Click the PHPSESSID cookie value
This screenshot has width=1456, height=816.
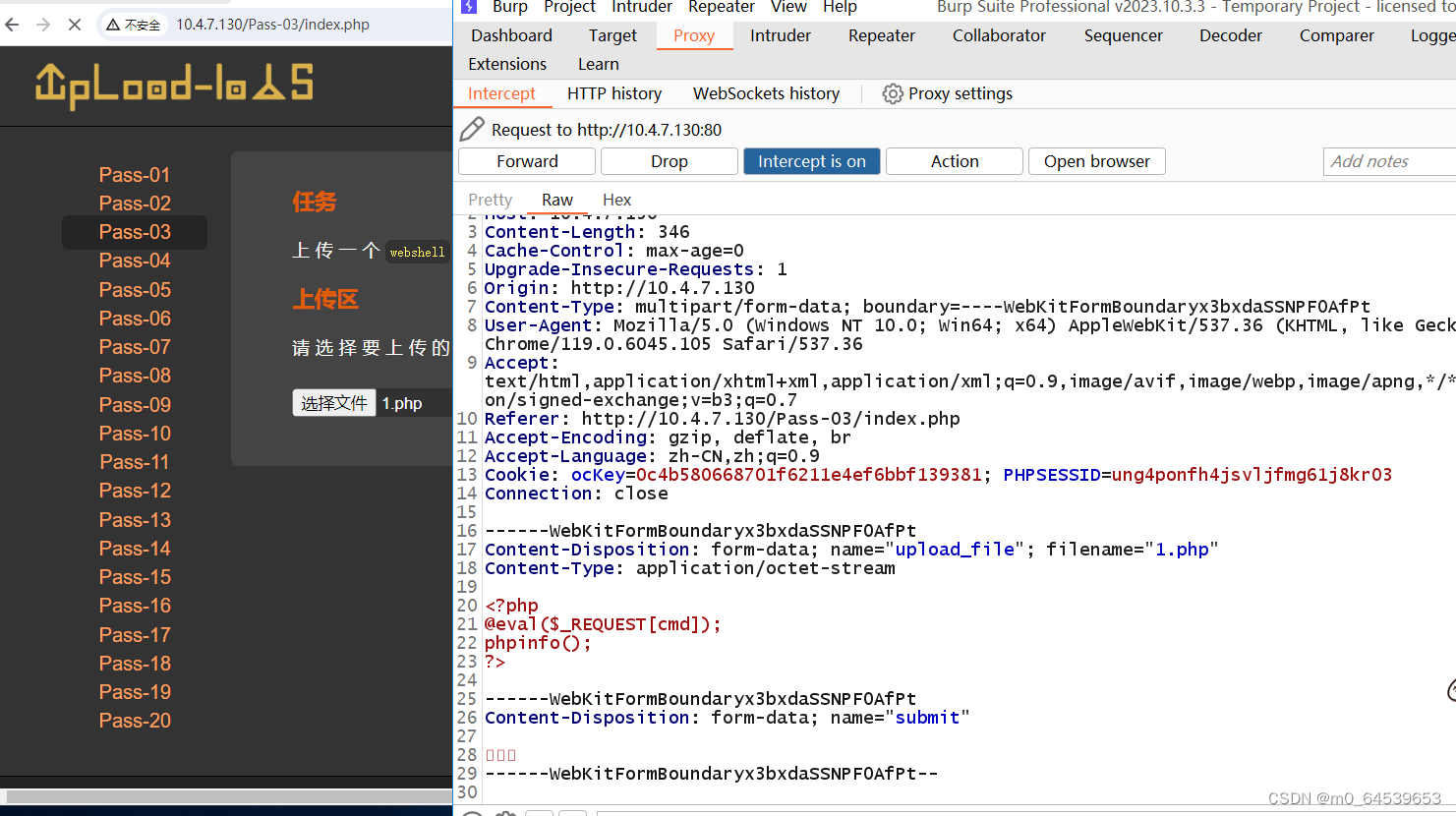(x=1252, y=475)
